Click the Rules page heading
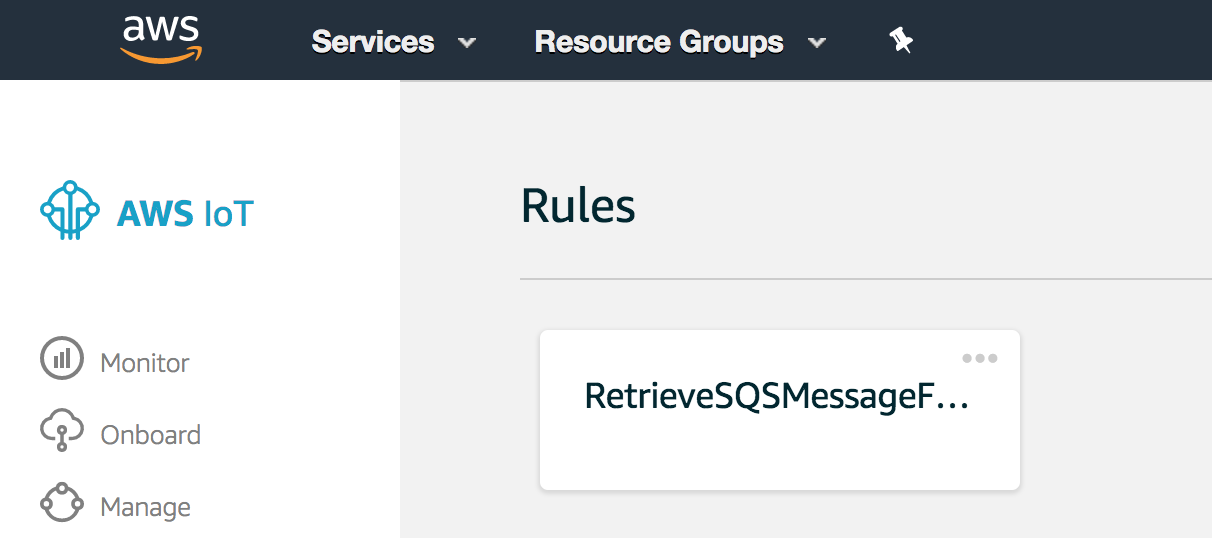The image size is (1212, 538). (x=578, y=206)
